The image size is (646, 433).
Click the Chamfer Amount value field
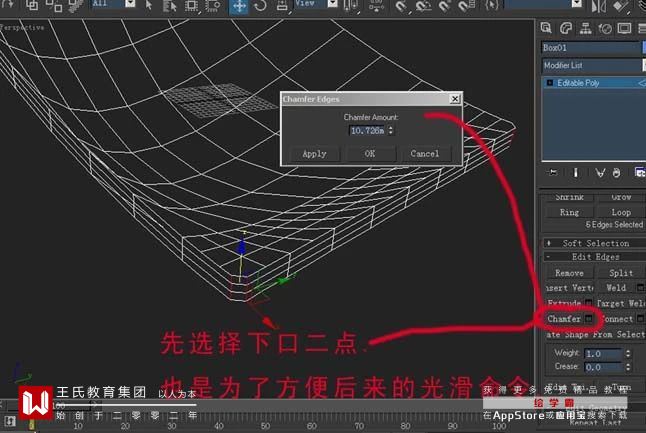click(x=367, y=131)
